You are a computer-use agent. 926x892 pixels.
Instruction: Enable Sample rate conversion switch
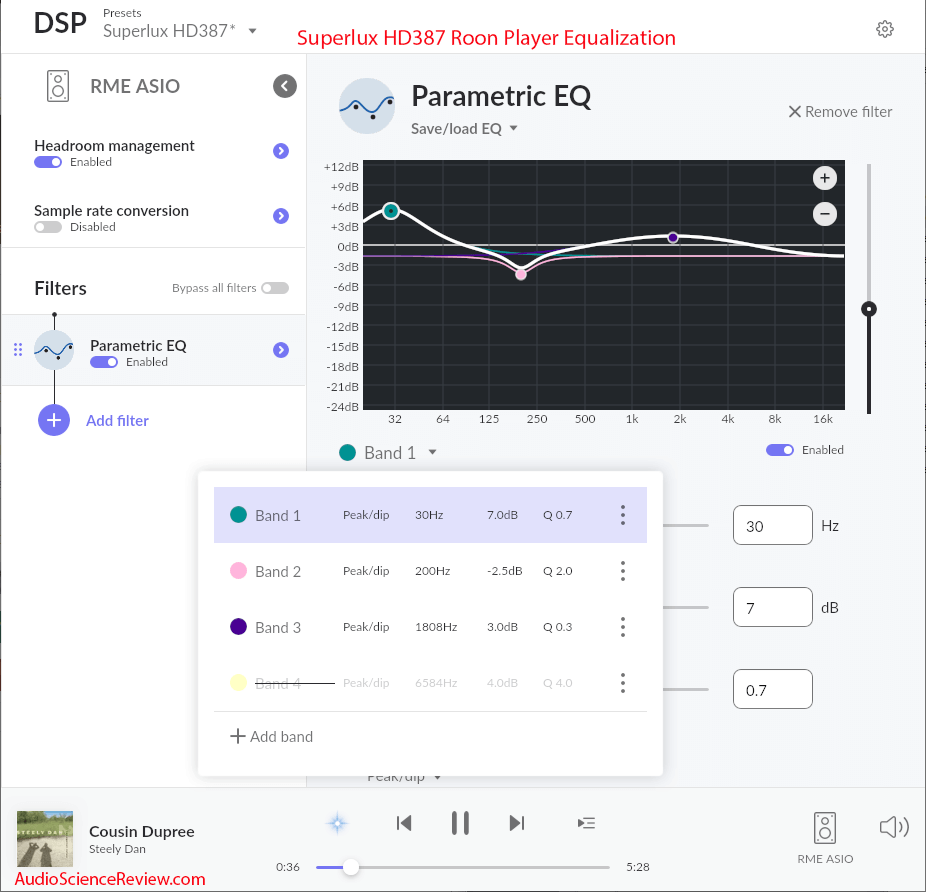[48, 227]
